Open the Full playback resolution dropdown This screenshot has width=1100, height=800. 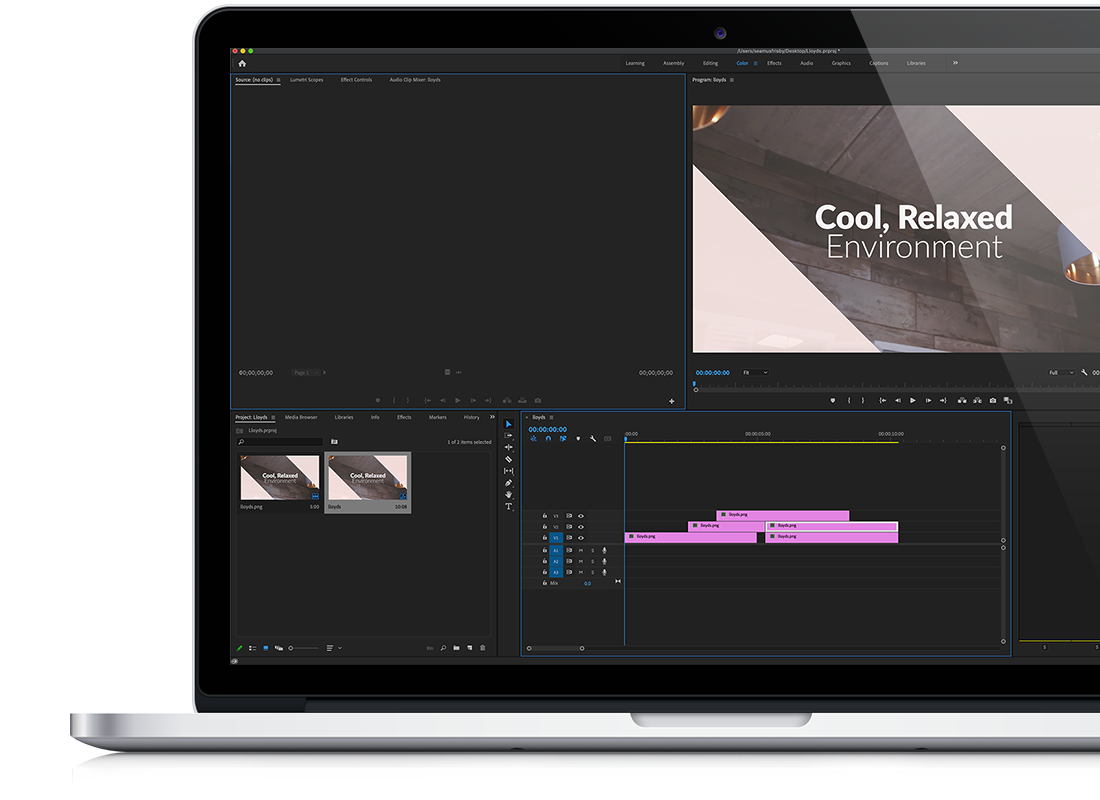pyautogui.click(x=1061, y=373)
